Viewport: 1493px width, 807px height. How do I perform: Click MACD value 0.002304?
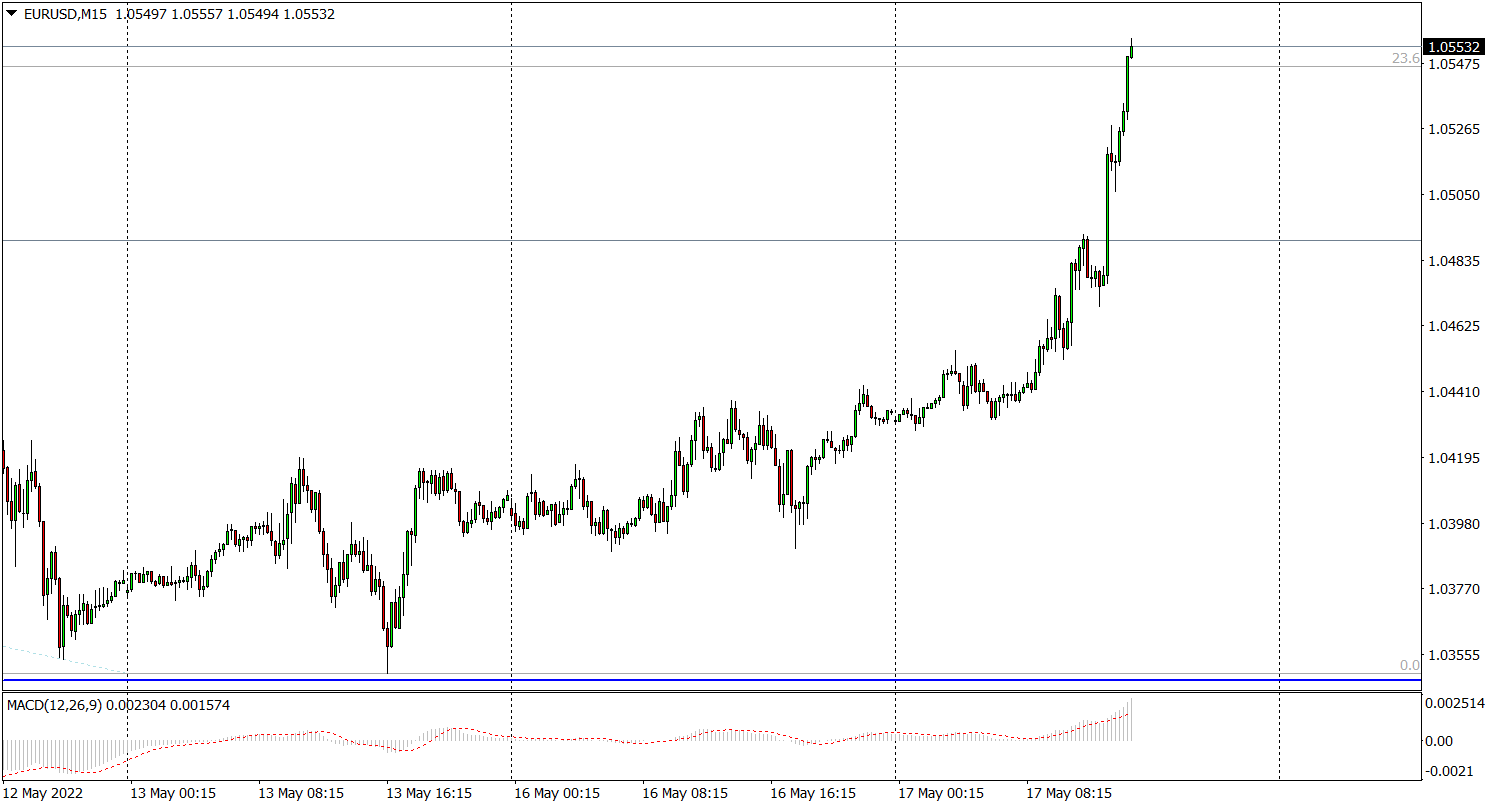click(x=137, y=705)
